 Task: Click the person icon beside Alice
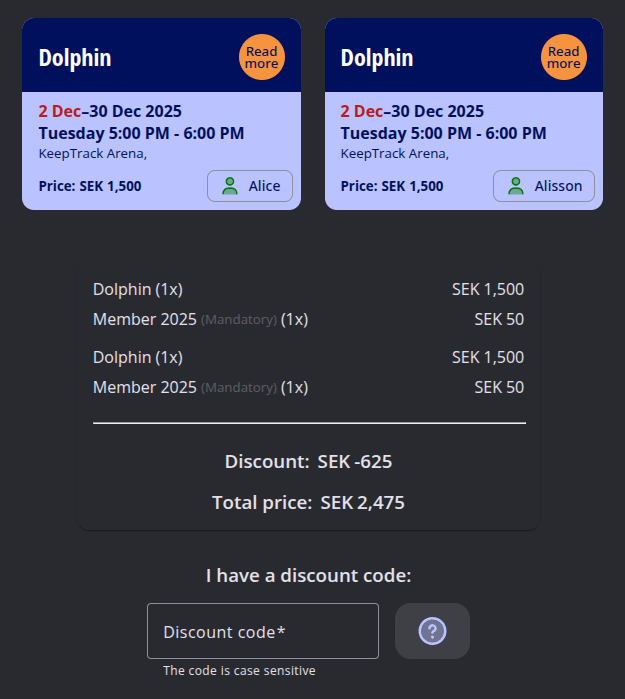pos(230,186)
